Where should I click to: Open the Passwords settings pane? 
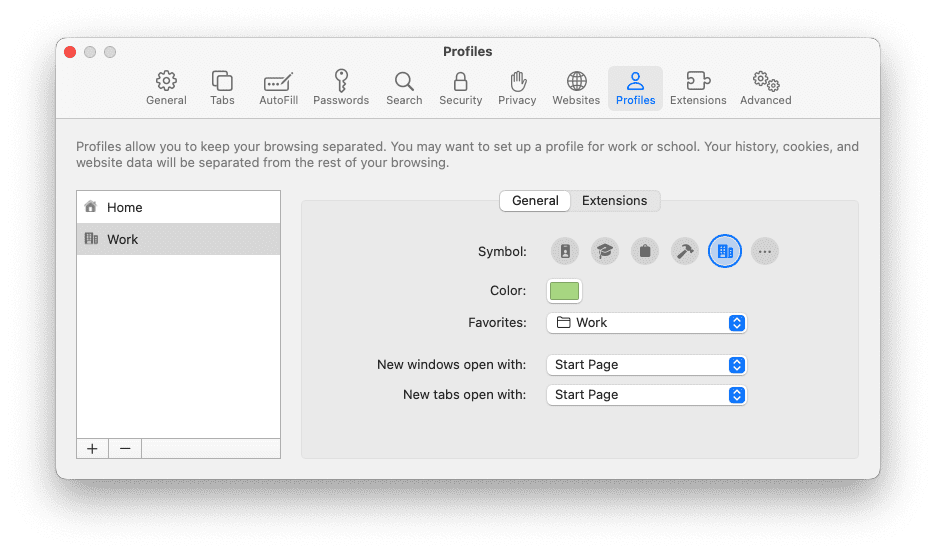pos(341,88)
